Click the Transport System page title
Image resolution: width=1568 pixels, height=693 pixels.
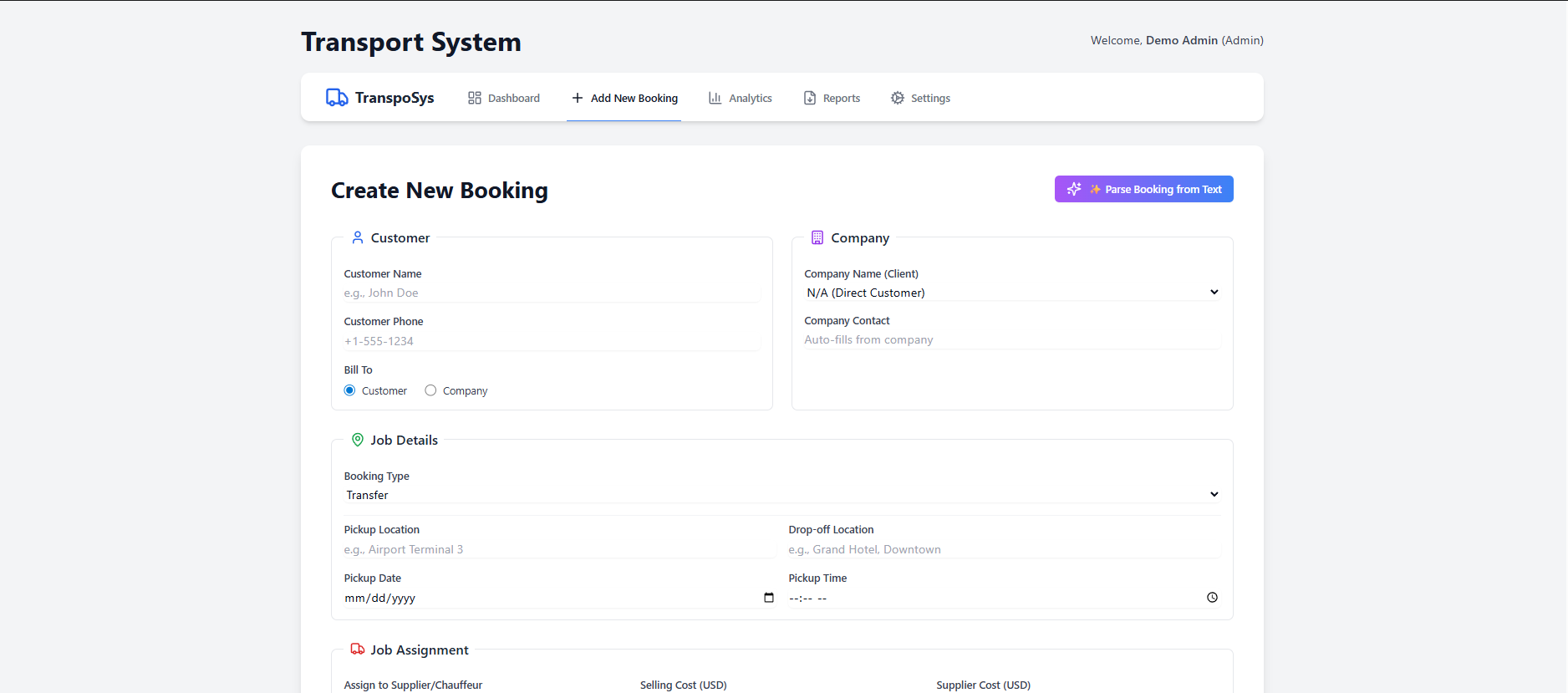[x=411, y=42]
